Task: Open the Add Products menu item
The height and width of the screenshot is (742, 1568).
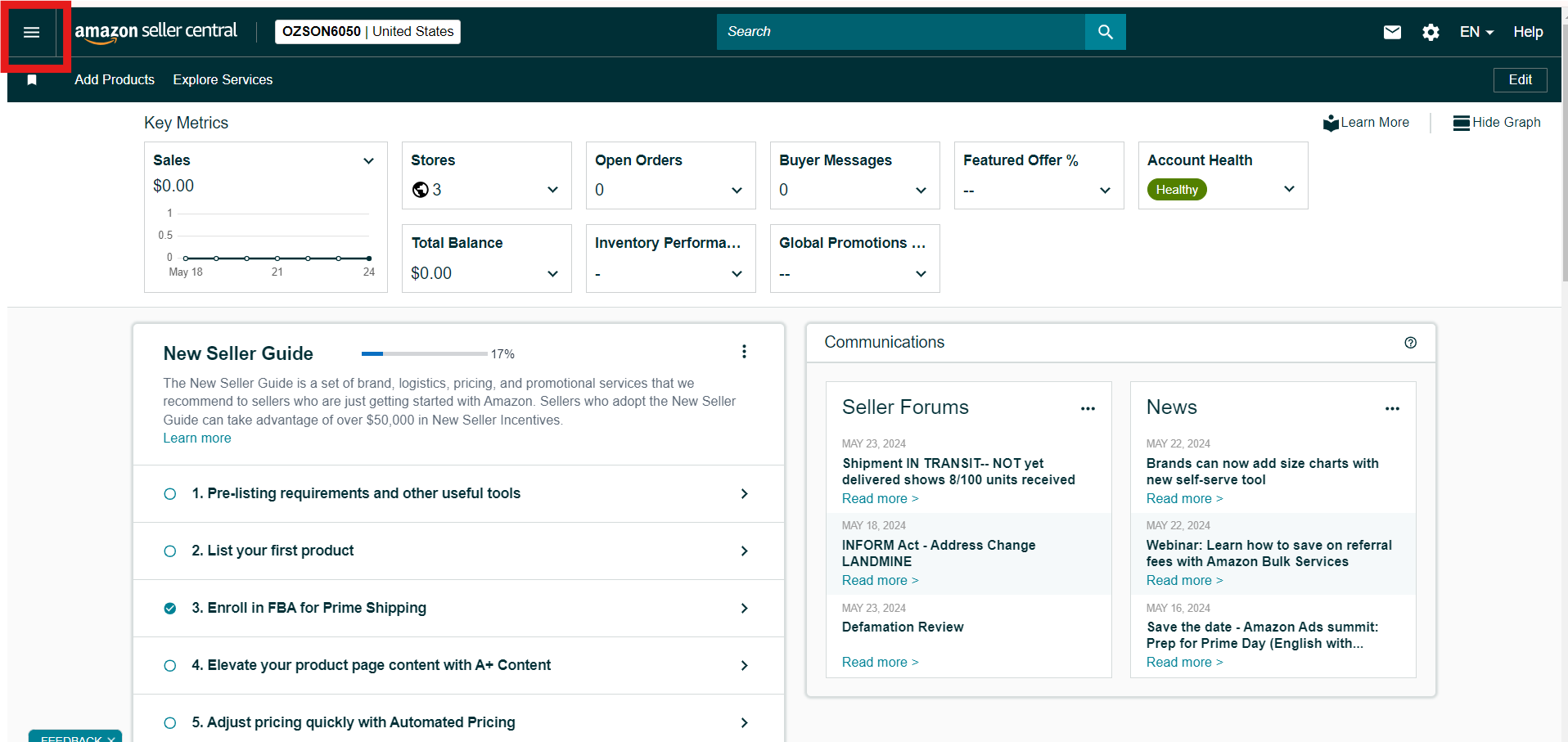Action: (115, 79)
